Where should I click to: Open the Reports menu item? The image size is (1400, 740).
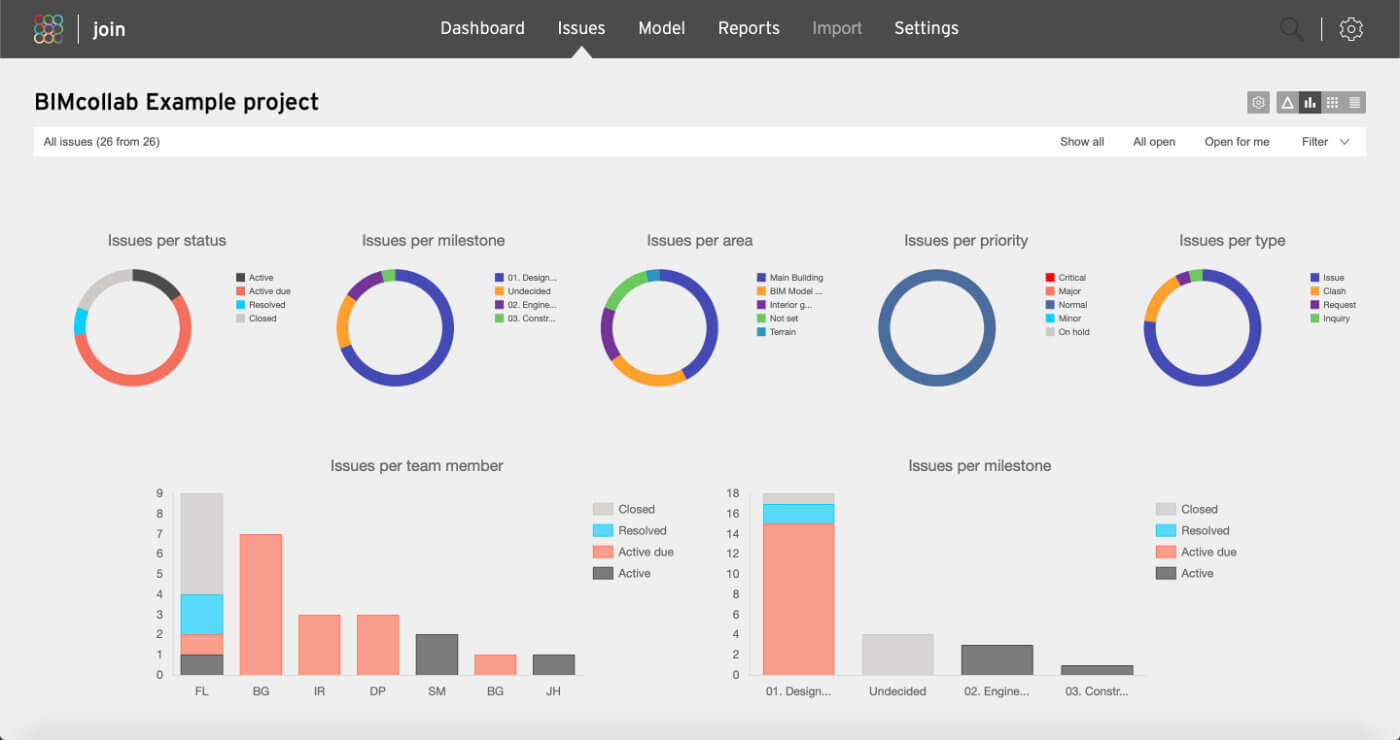coord(748,28)
